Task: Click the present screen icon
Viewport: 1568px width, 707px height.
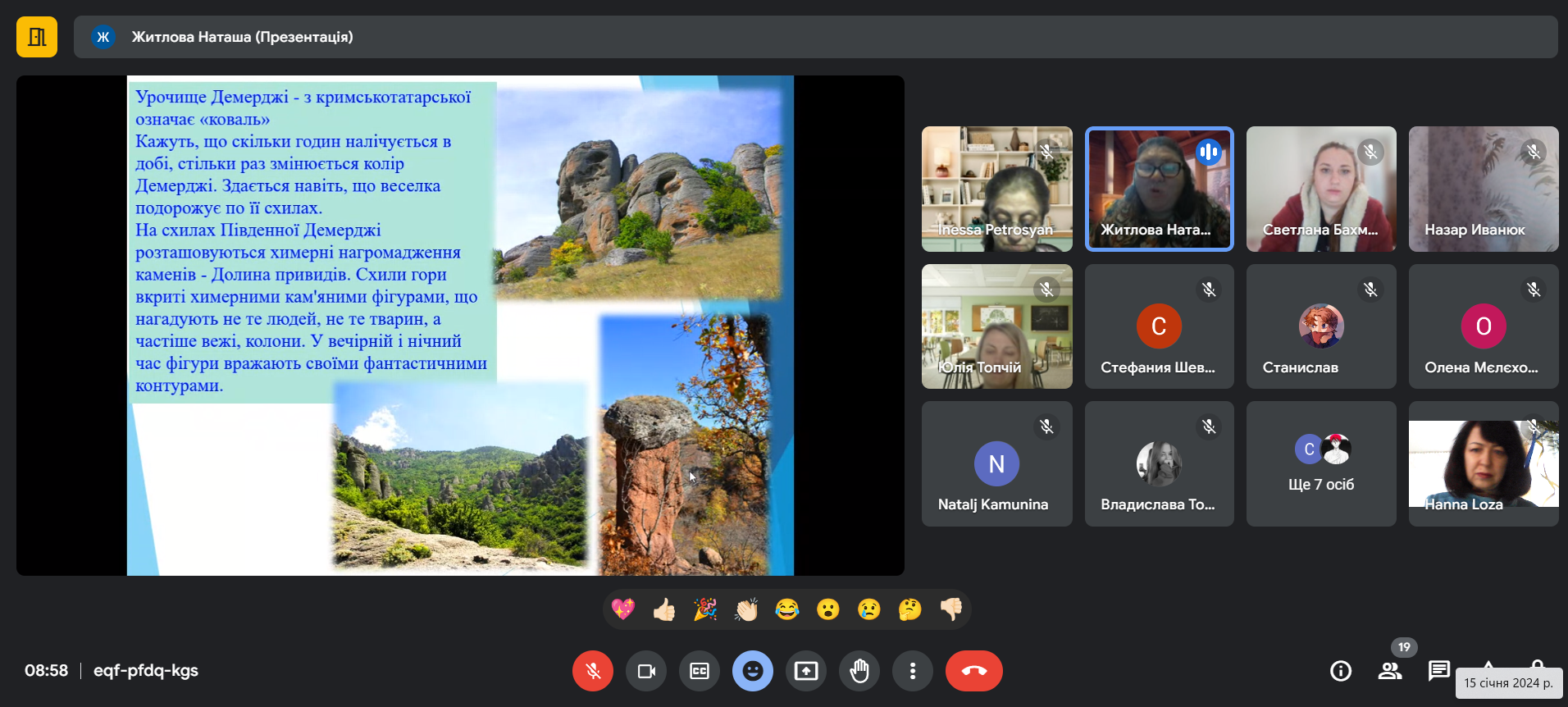Action: coord(806,671)
